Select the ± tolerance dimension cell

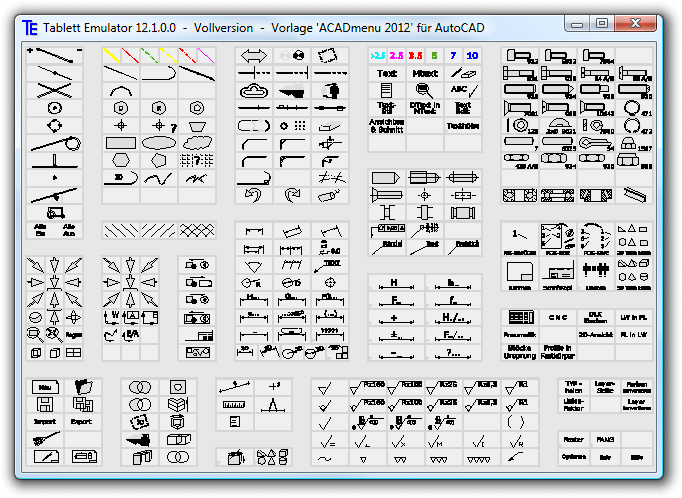[396, 335]
